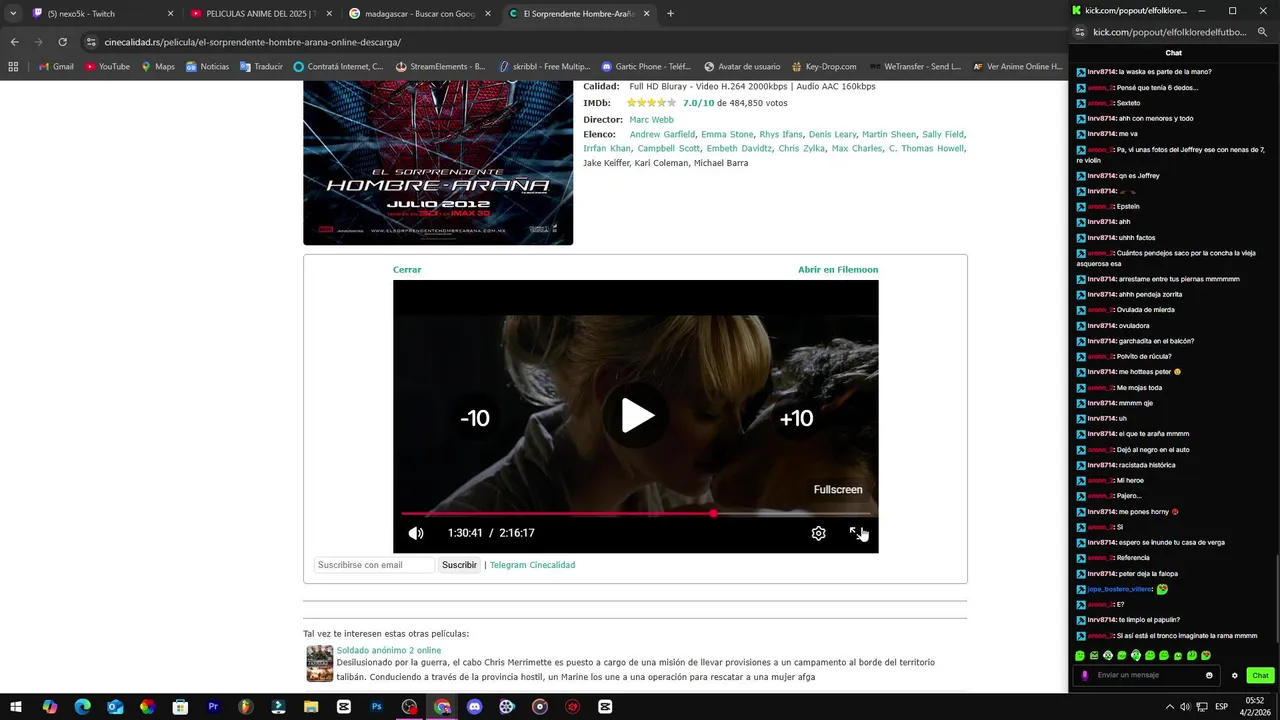
Task: Rewind the video 10 seconds
Action: pyautogui.click(x=475, y=418)
